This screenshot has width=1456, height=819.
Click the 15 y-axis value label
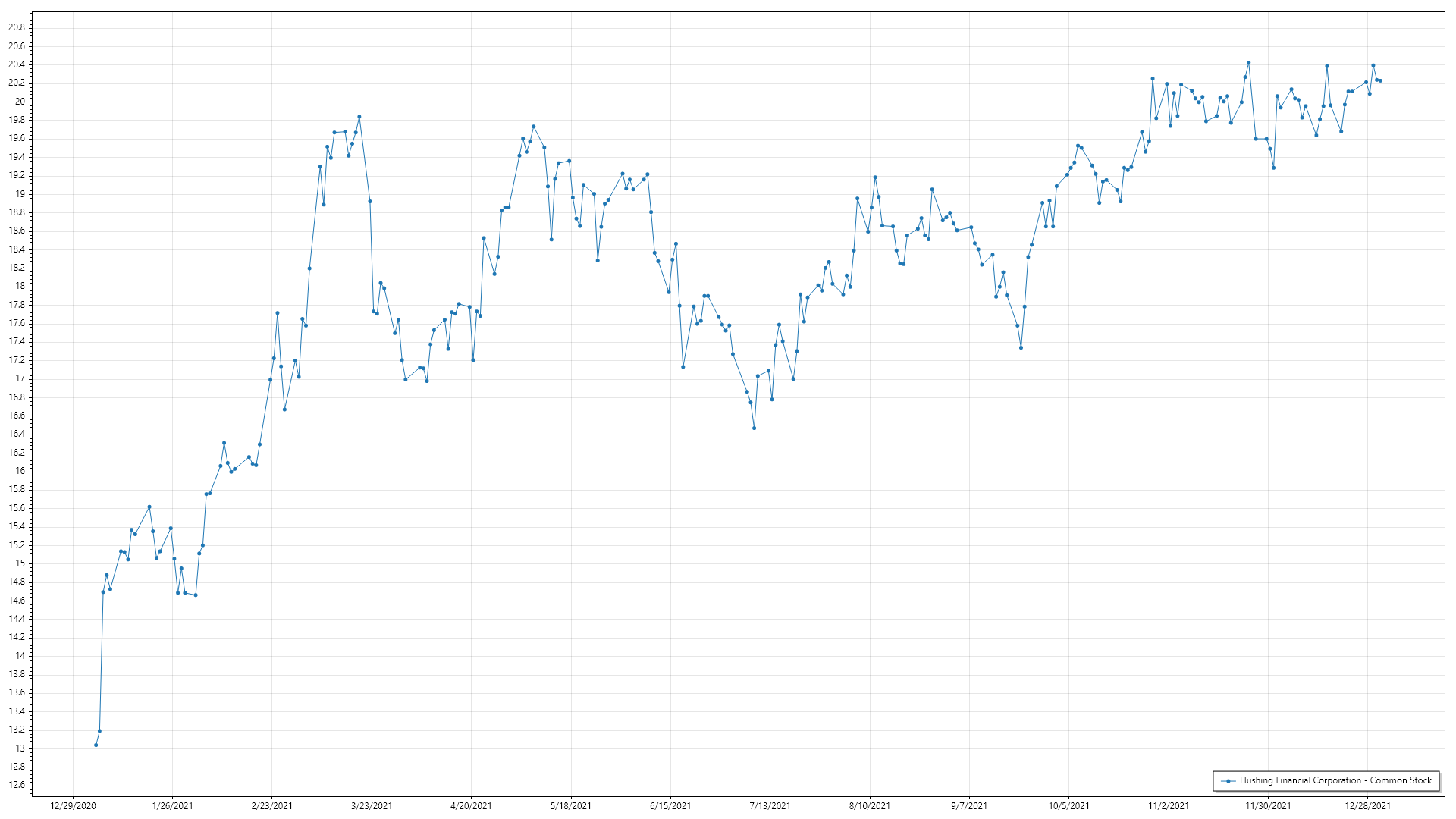20,563
